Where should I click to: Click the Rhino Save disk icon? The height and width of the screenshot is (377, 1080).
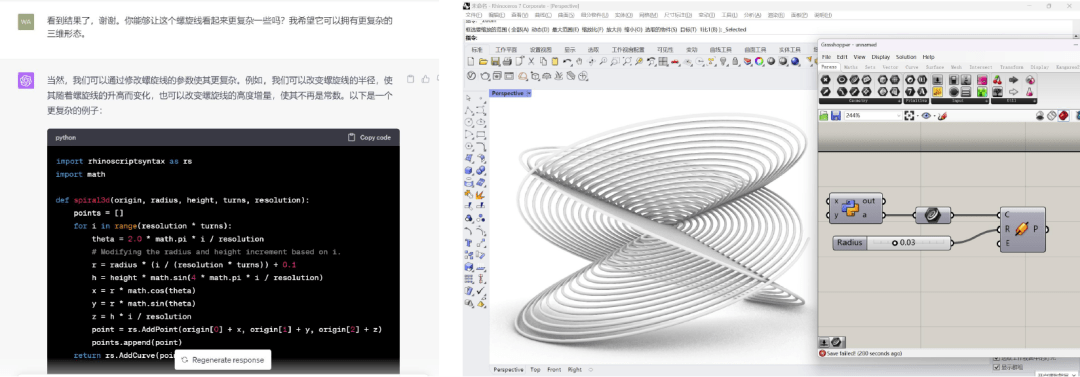click(495, 62)
